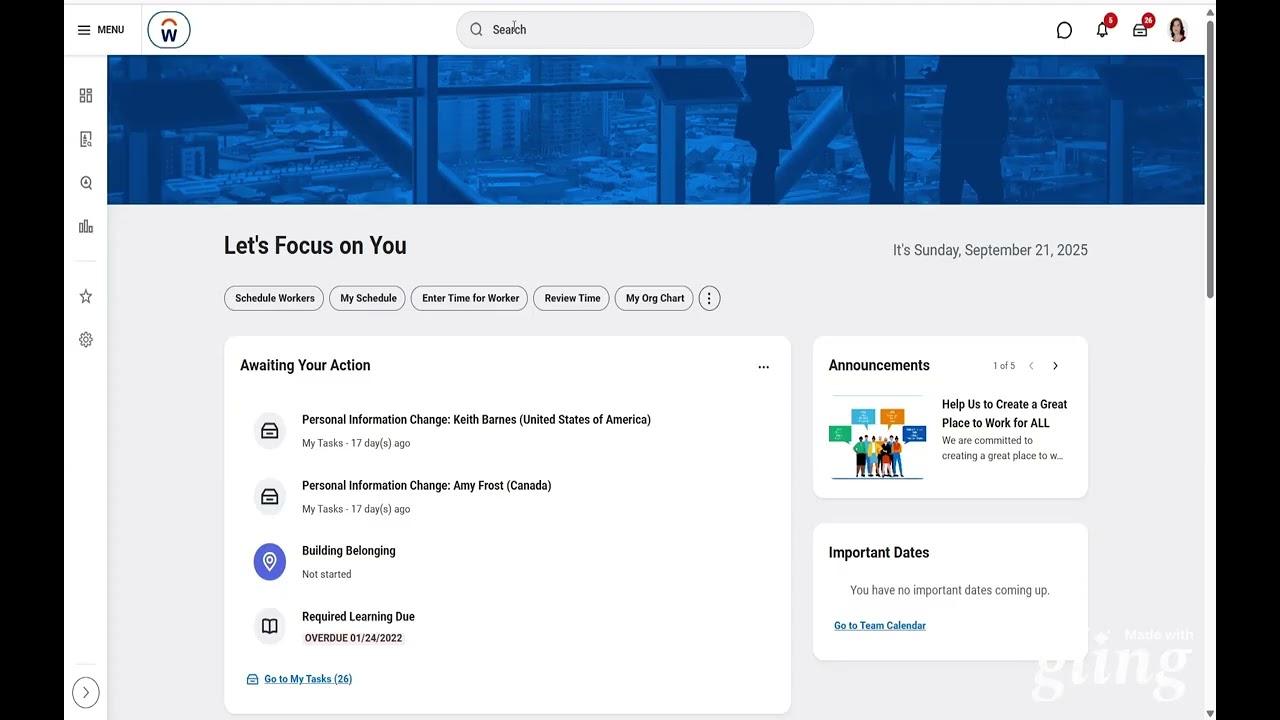The height and width of the screenshot is (720, 1280).
Task: Click the Schedule Workers button
Action: [274, 298]
